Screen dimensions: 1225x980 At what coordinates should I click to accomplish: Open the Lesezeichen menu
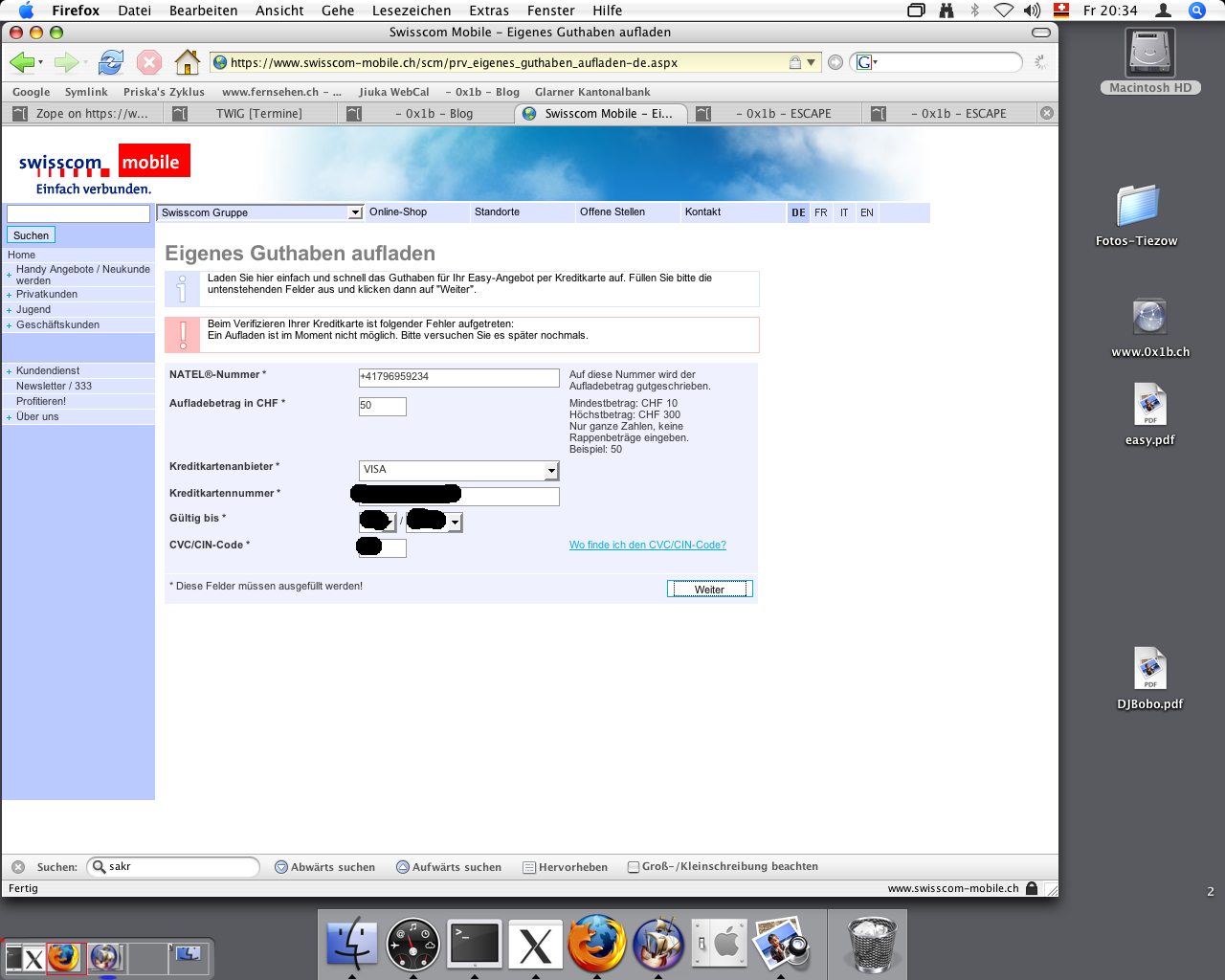pos(411,11)
